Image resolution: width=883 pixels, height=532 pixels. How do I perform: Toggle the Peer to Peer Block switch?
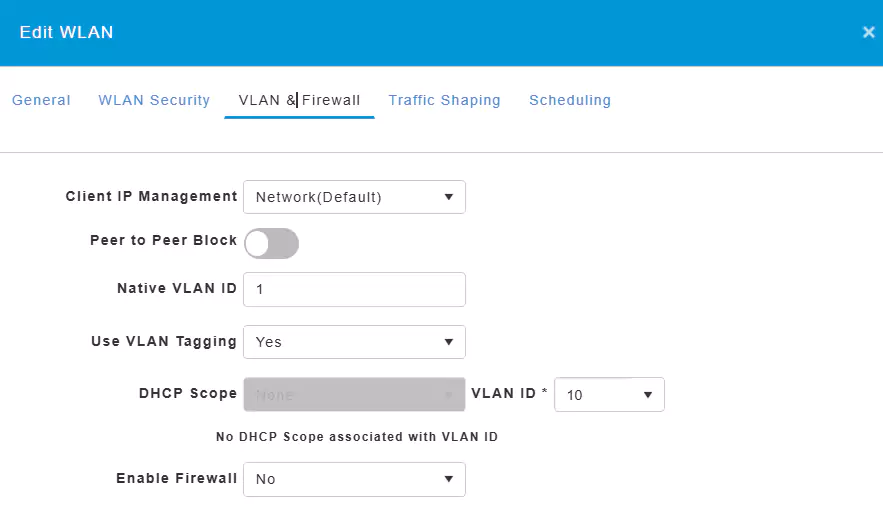271,243
